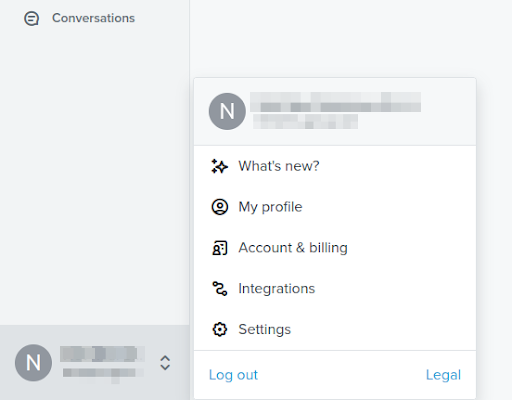
Task: Click the blurred email below the popup name
Action: click(x=305, y=121)
